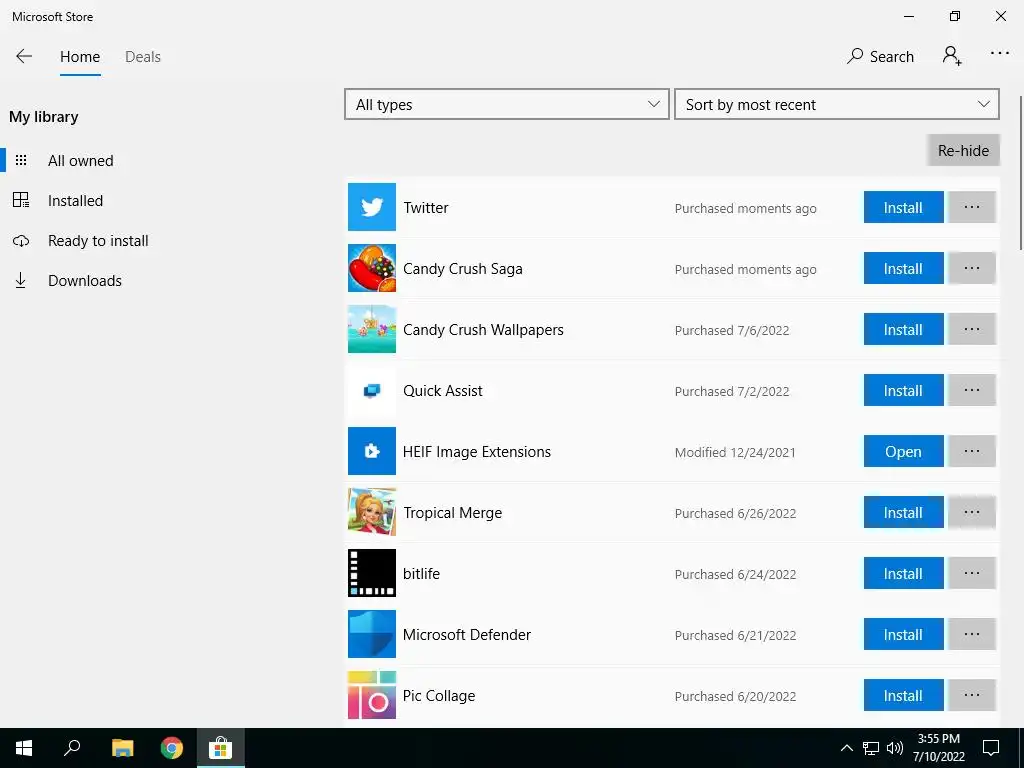Open more options for Microsoft Defender

[x=972, y=634]
